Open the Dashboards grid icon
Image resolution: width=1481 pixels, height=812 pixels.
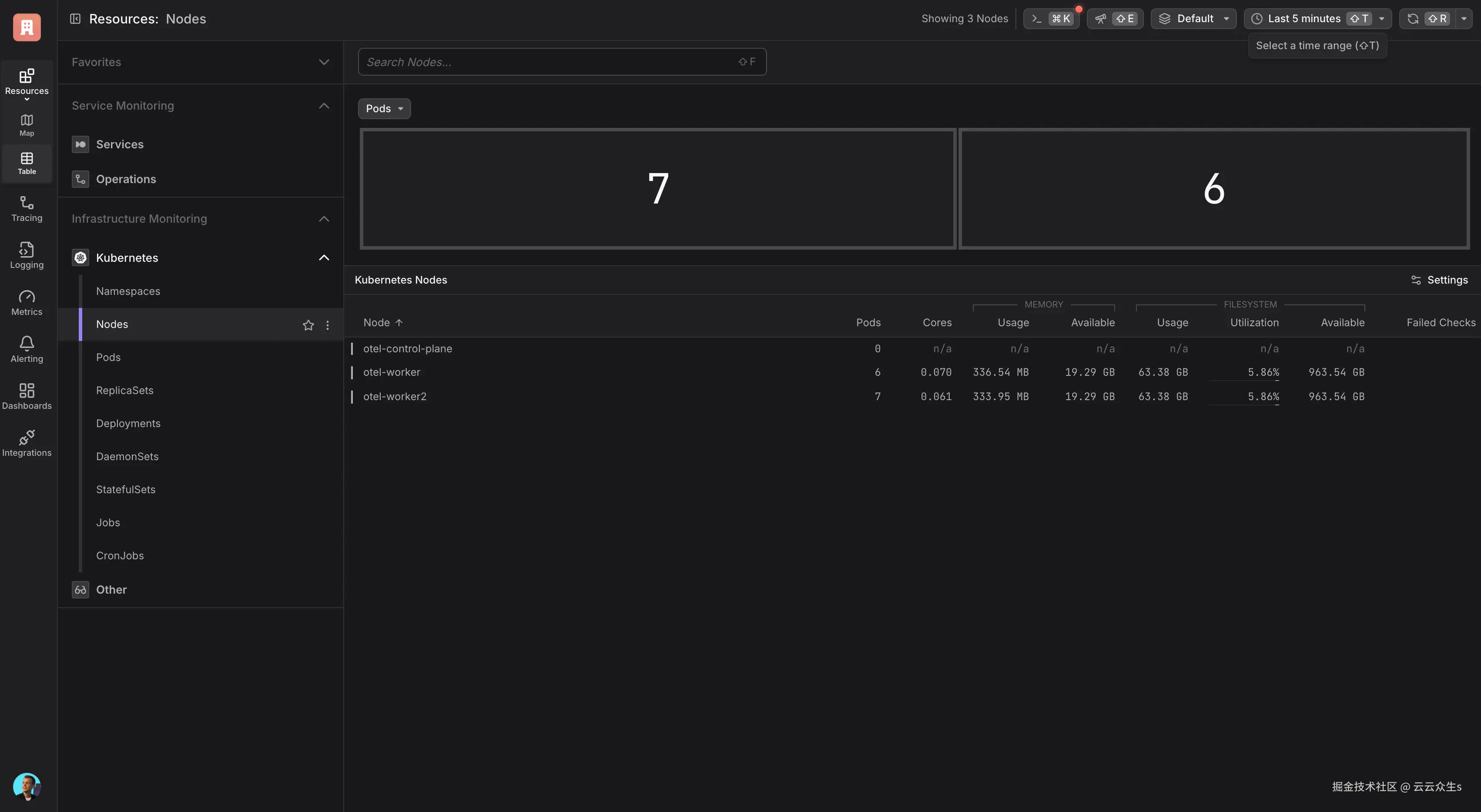[27, 391]
